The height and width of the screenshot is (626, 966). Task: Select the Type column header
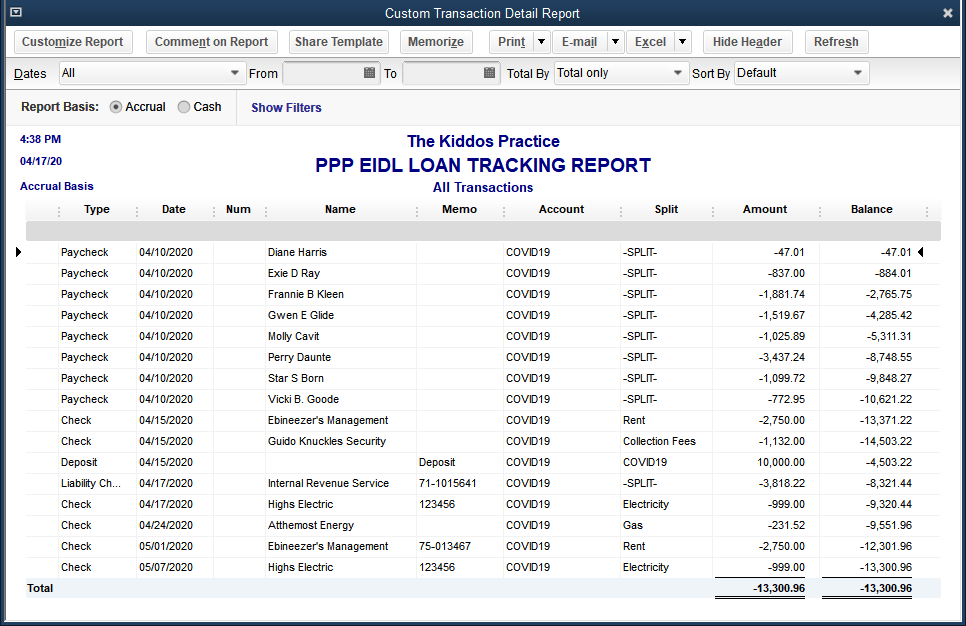(97, 209)
